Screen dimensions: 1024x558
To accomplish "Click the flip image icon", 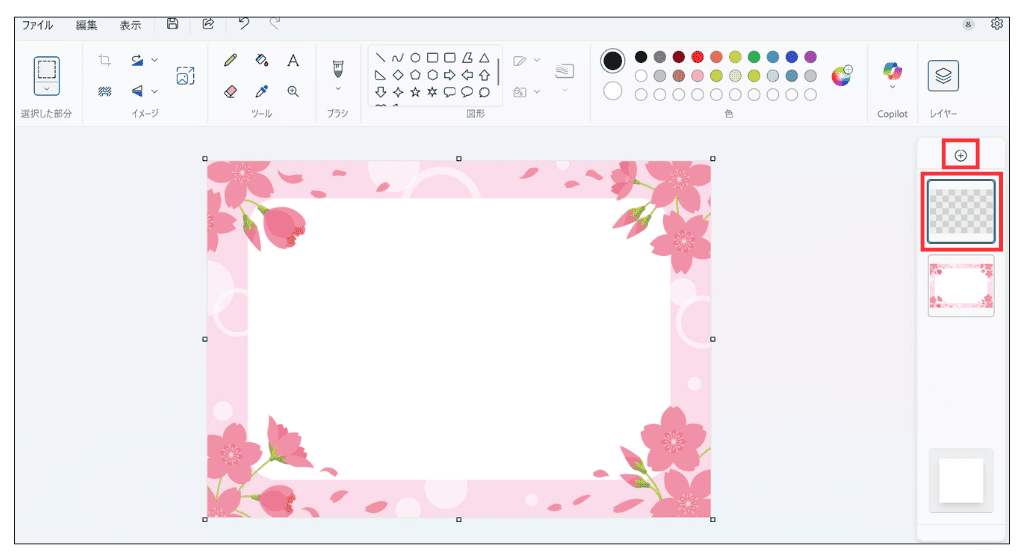I will [x=137, y=91].
